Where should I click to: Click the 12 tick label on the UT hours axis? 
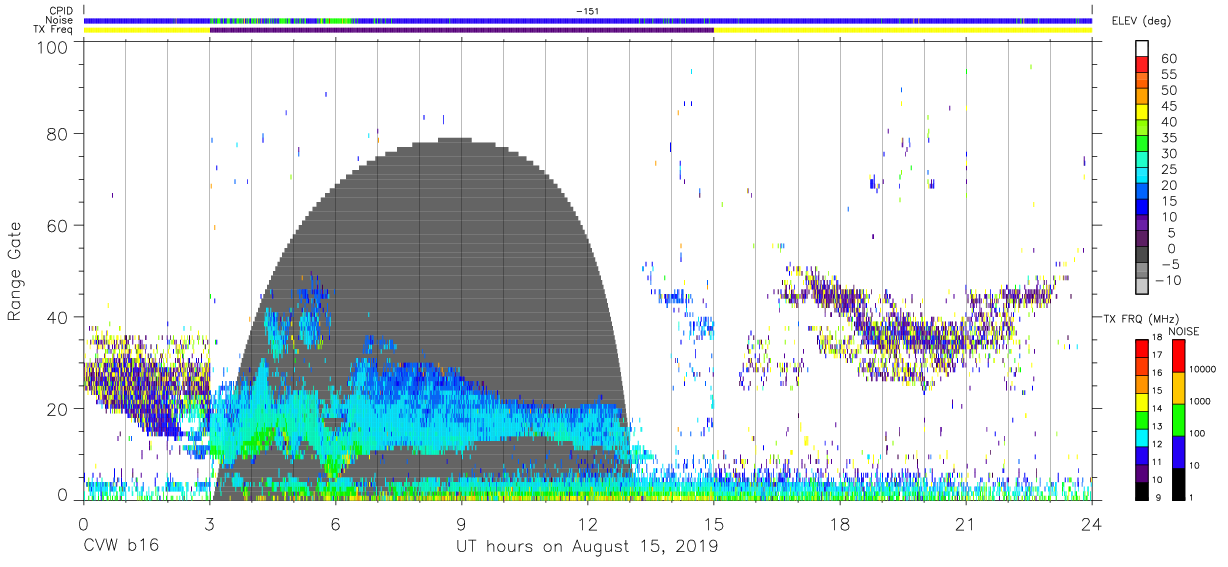click(x=587, y=524)
